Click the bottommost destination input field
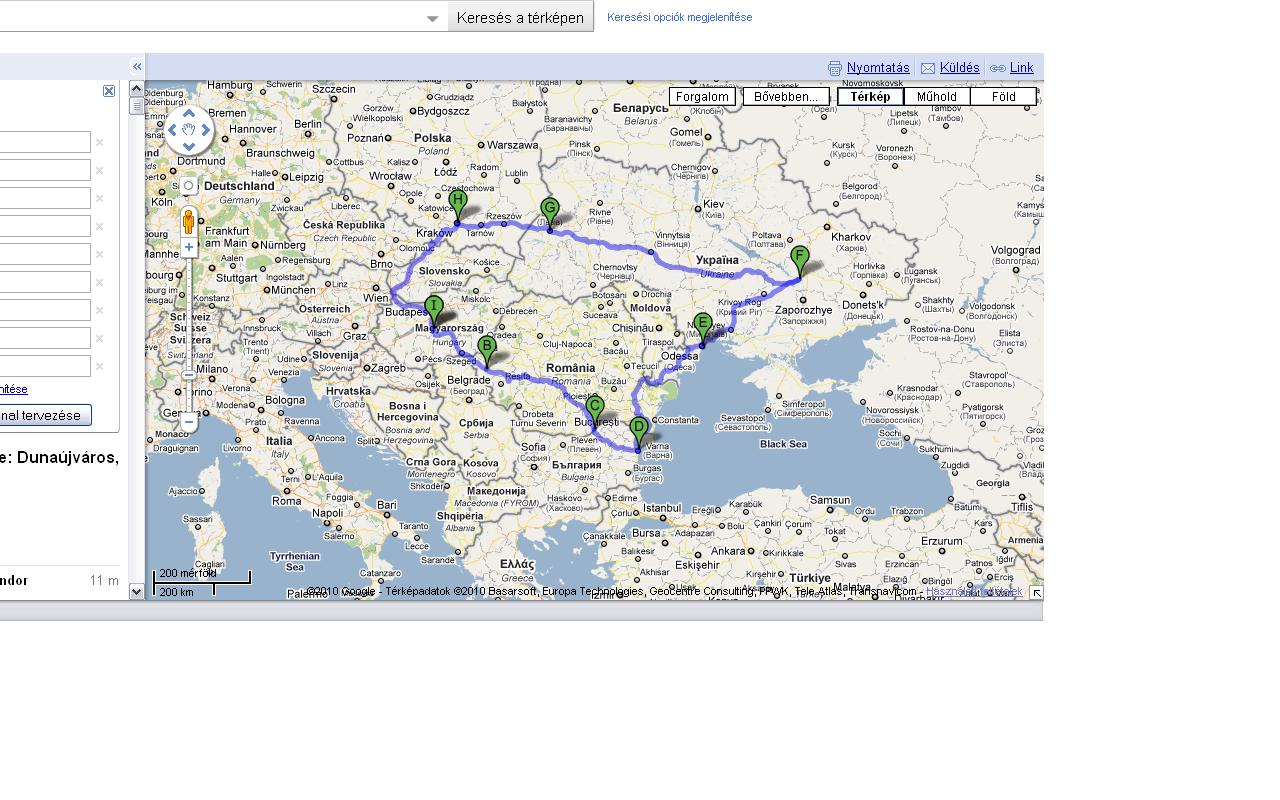The width and height of the screenshot is (1280, 800). [x=45, y=367]
